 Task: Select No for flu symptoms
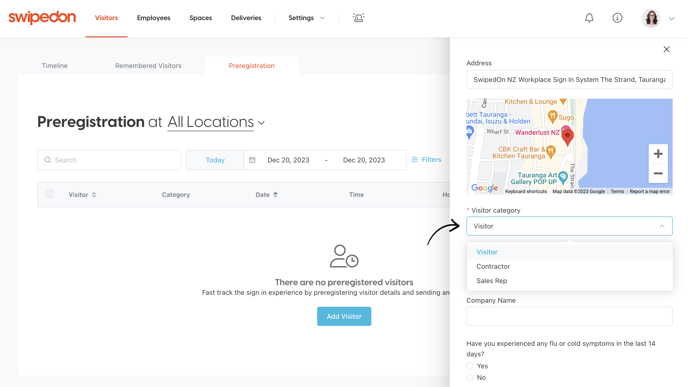[x=470, y=377]
